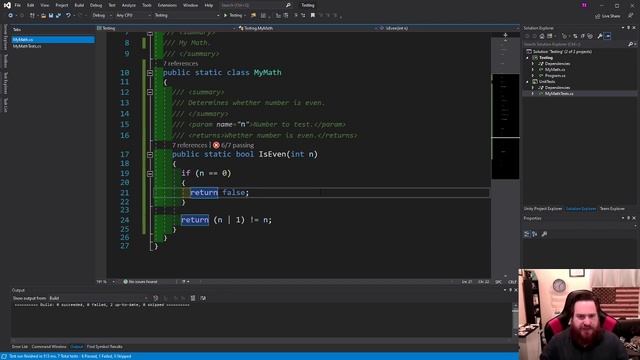This screenshot has height=360, width=640.
Task: Click the Categorized icon in the Properties panel
Action: tap(527, 234)
